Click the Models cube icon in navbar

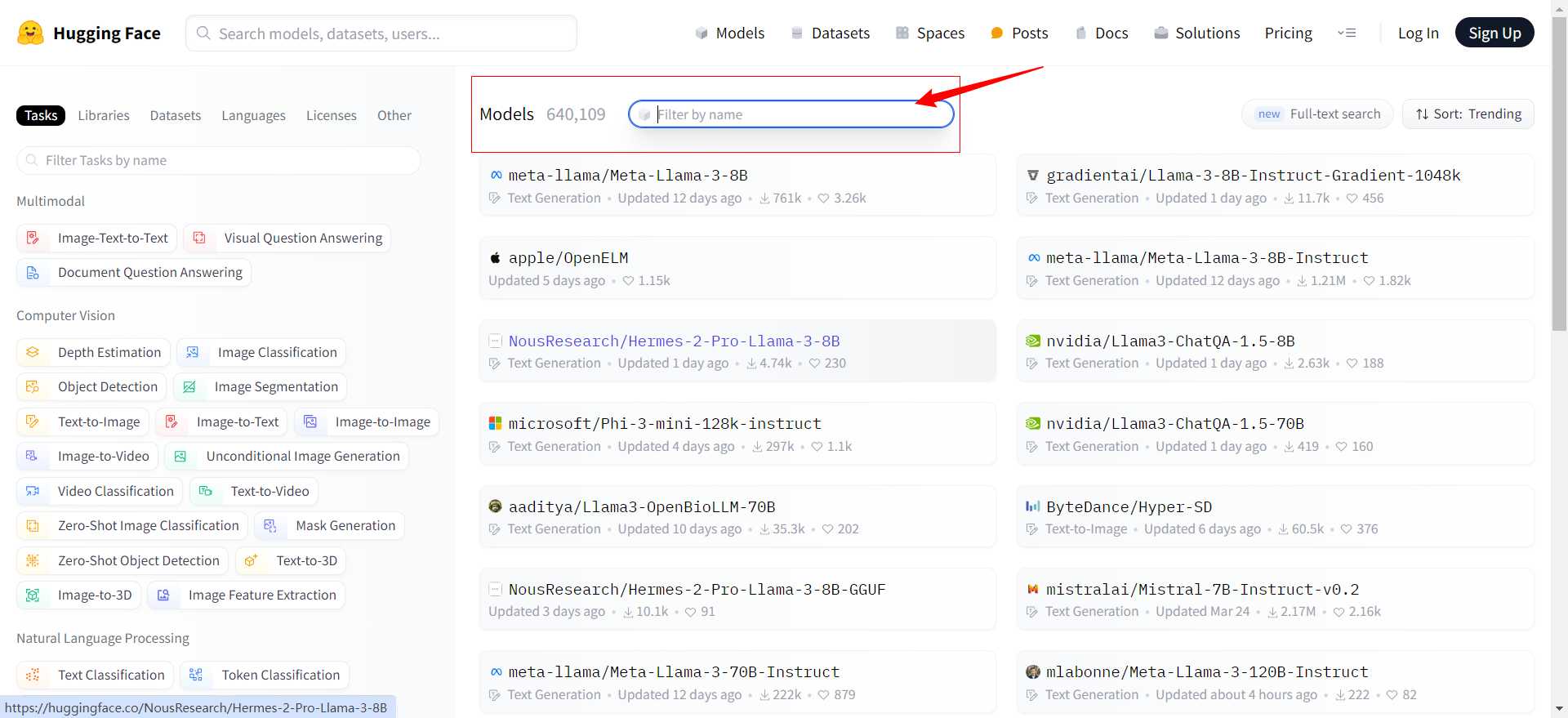702,33
